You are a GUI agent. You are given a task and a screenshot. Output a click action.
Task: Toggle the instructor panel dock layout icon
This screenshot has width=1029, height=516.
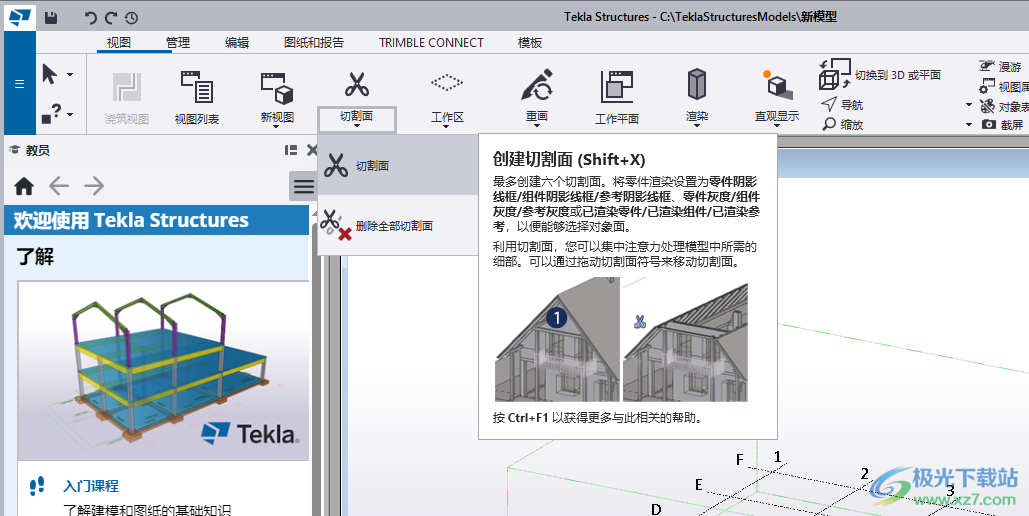291,150
